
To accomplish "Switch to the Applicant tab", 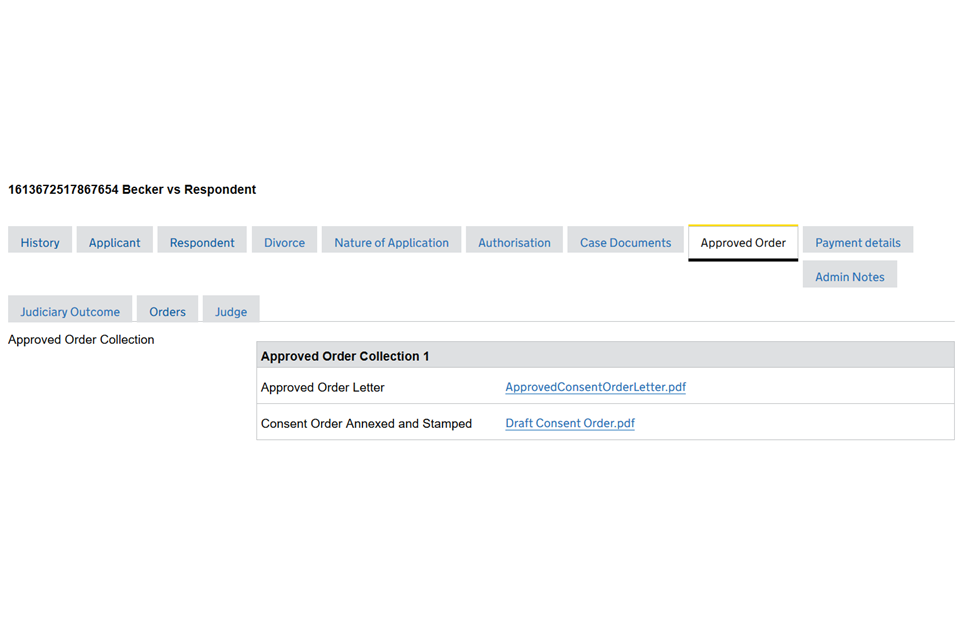I will point(114,242).
